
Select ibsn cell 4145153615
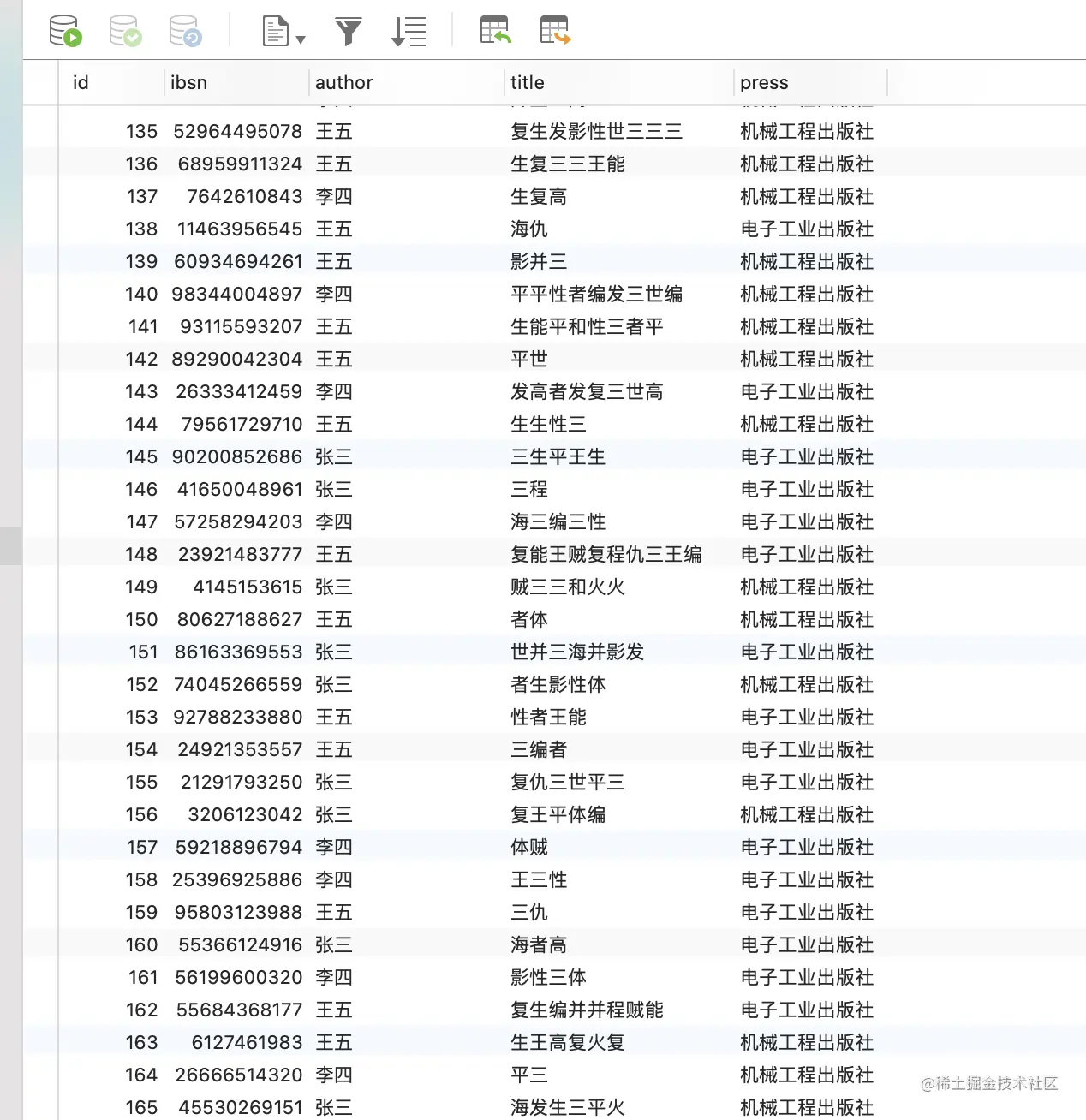click(x=248, y=587)
